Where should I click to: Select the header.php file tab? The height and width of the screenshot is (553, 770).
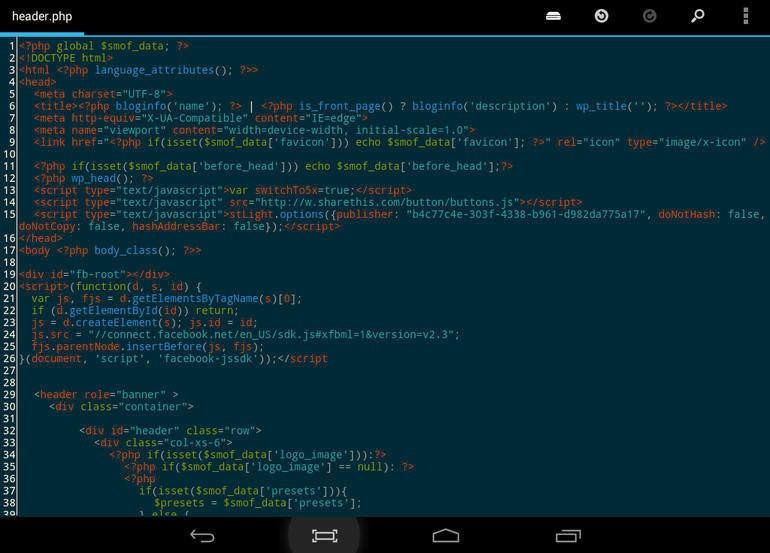coord(42,16)
